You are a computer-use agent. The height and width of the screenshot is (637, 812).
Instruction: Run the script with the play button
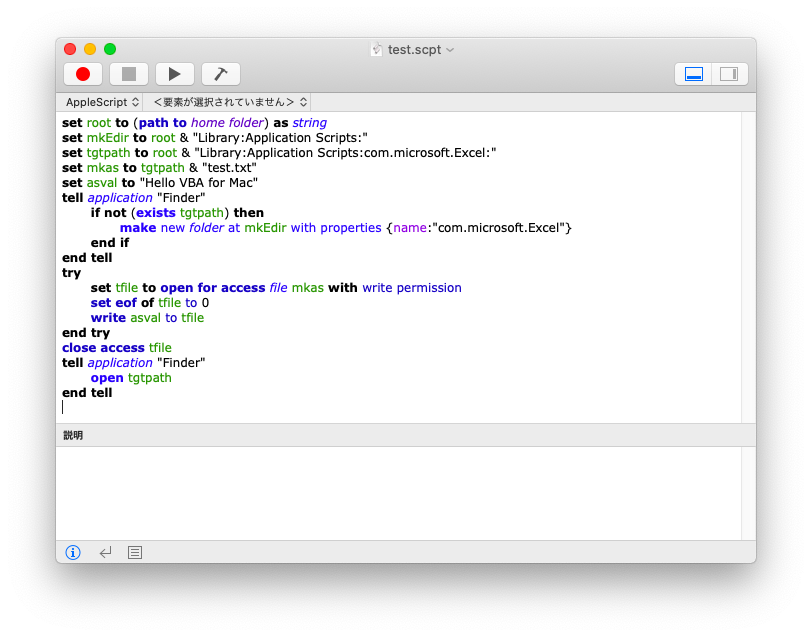[x=175, y=74]
